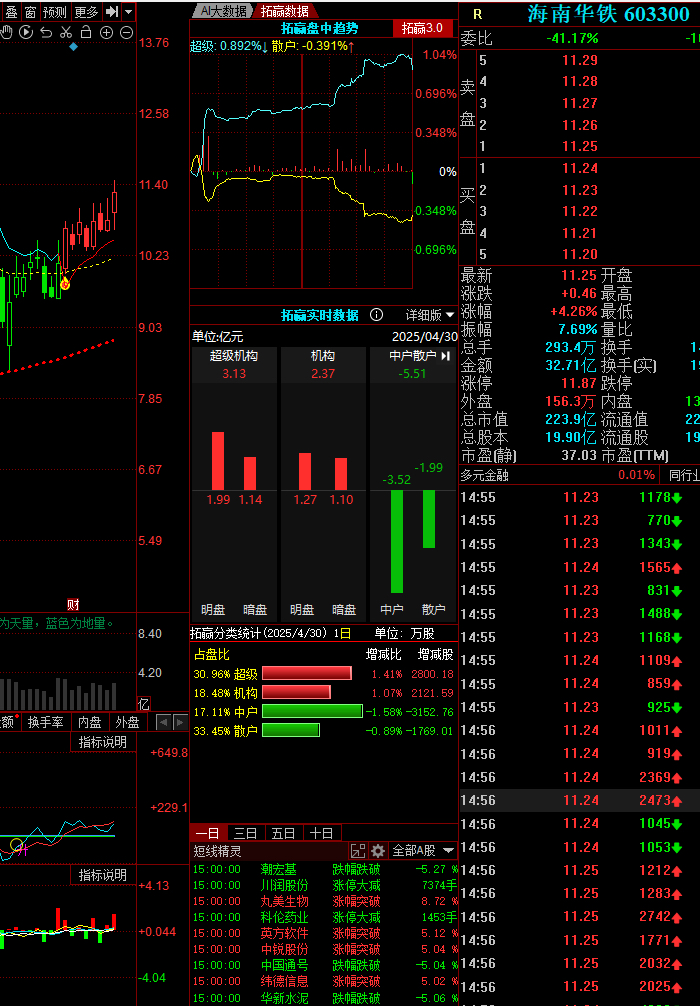The height and width of the screenshot is (1006, 700).
Task: Click the 超级机构 3.13 column header
Action: tap(234, 364)
